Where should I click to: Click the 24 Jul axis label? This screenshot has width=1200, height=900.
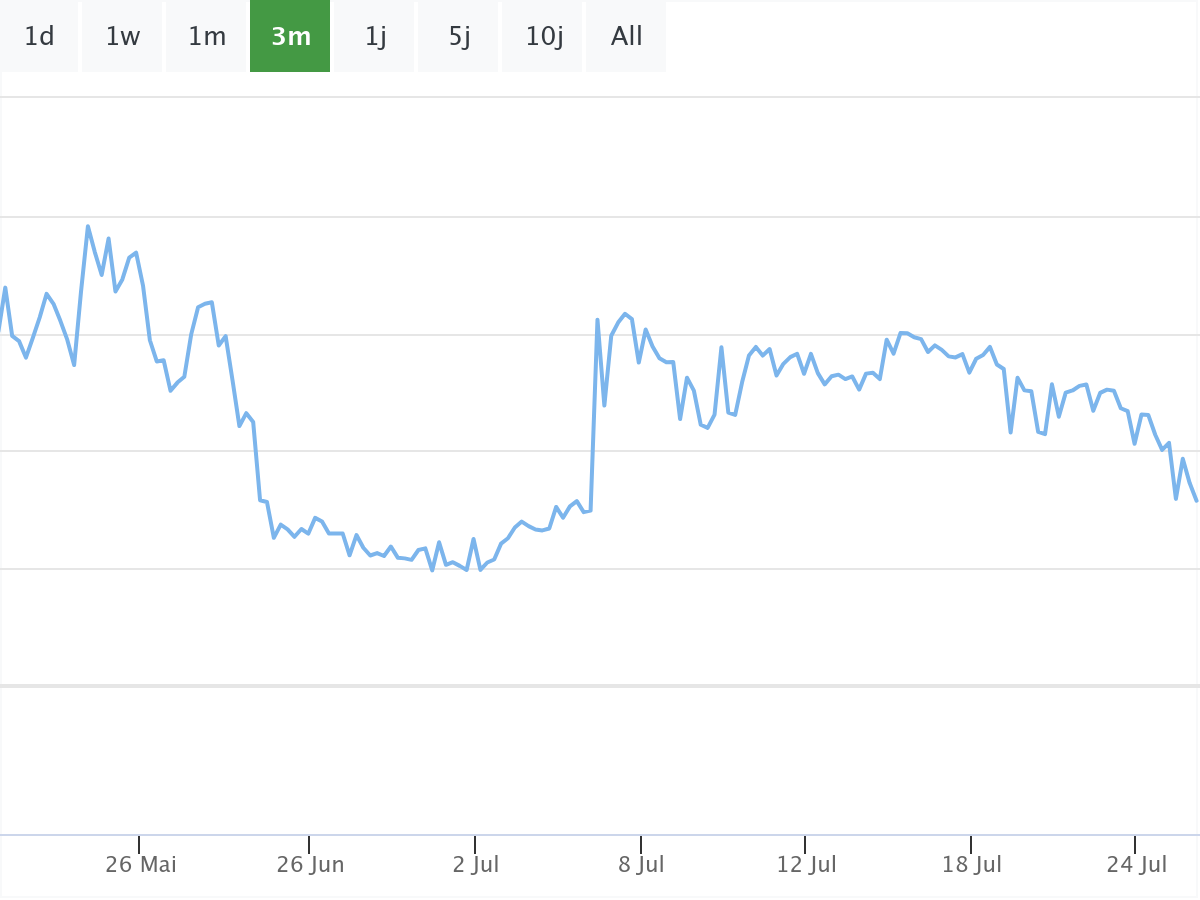pyautogui.click(x=1137, y=864)
